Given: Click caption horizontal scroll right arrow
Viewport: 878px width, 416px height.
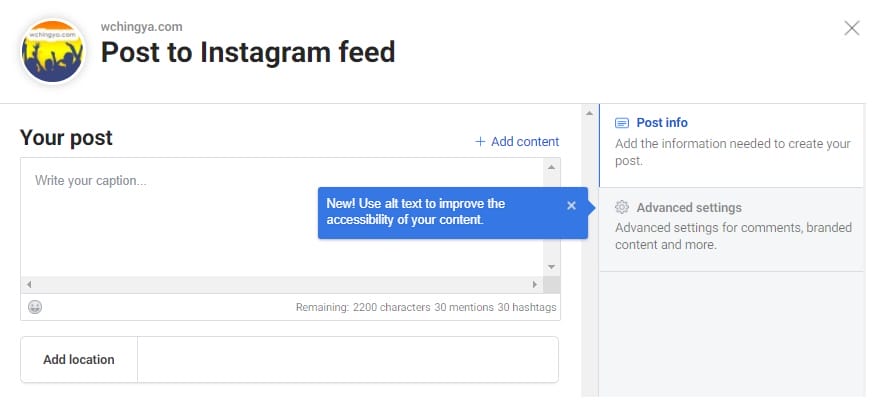Looking at the screenshot, I should pos(535,284).
